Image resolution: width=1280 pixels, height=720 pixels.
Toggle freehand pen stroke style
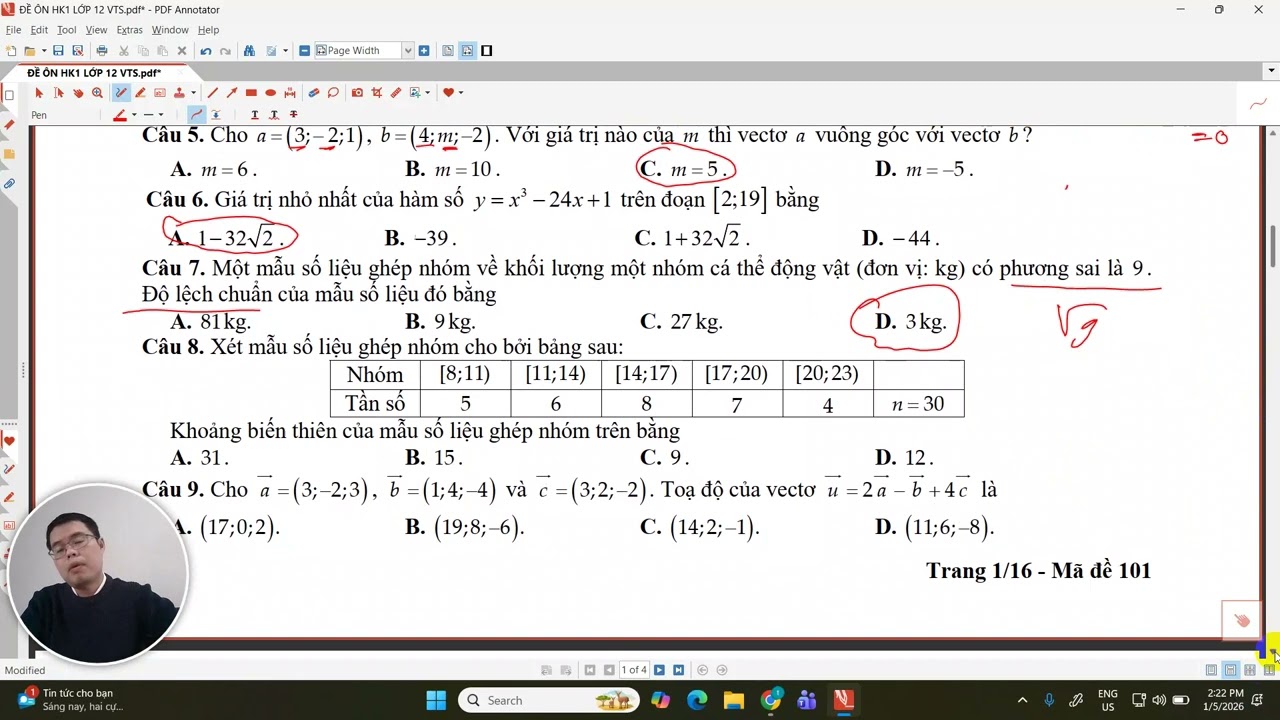tap(197, 115)
